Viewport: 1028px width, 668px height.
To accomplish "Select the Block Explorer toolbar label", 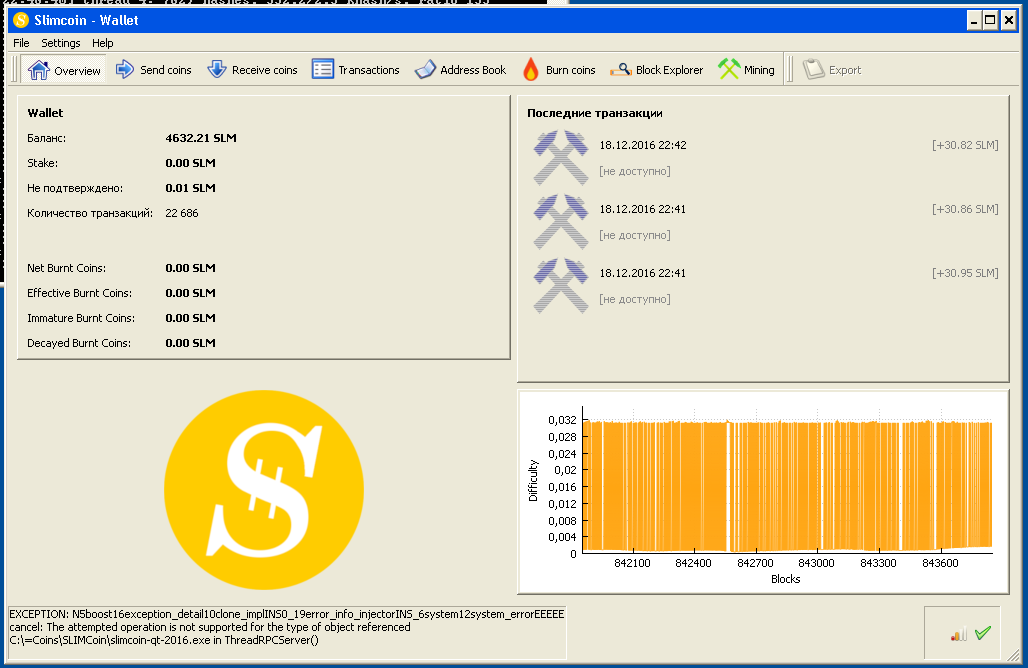I will pyautogui.click(x=669, y=69).
